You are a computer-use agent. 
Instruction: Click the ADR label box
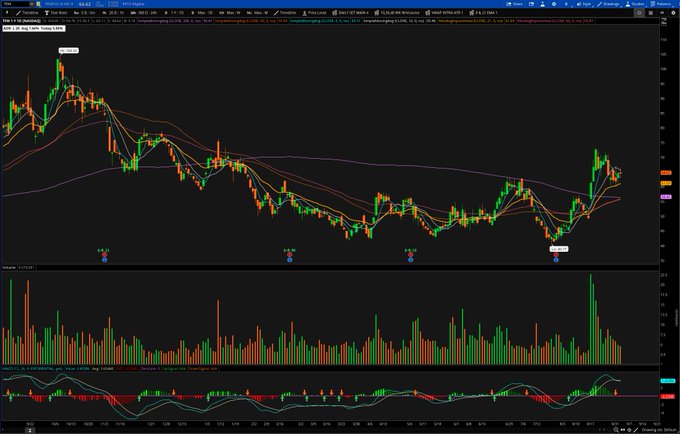point(33,28)
